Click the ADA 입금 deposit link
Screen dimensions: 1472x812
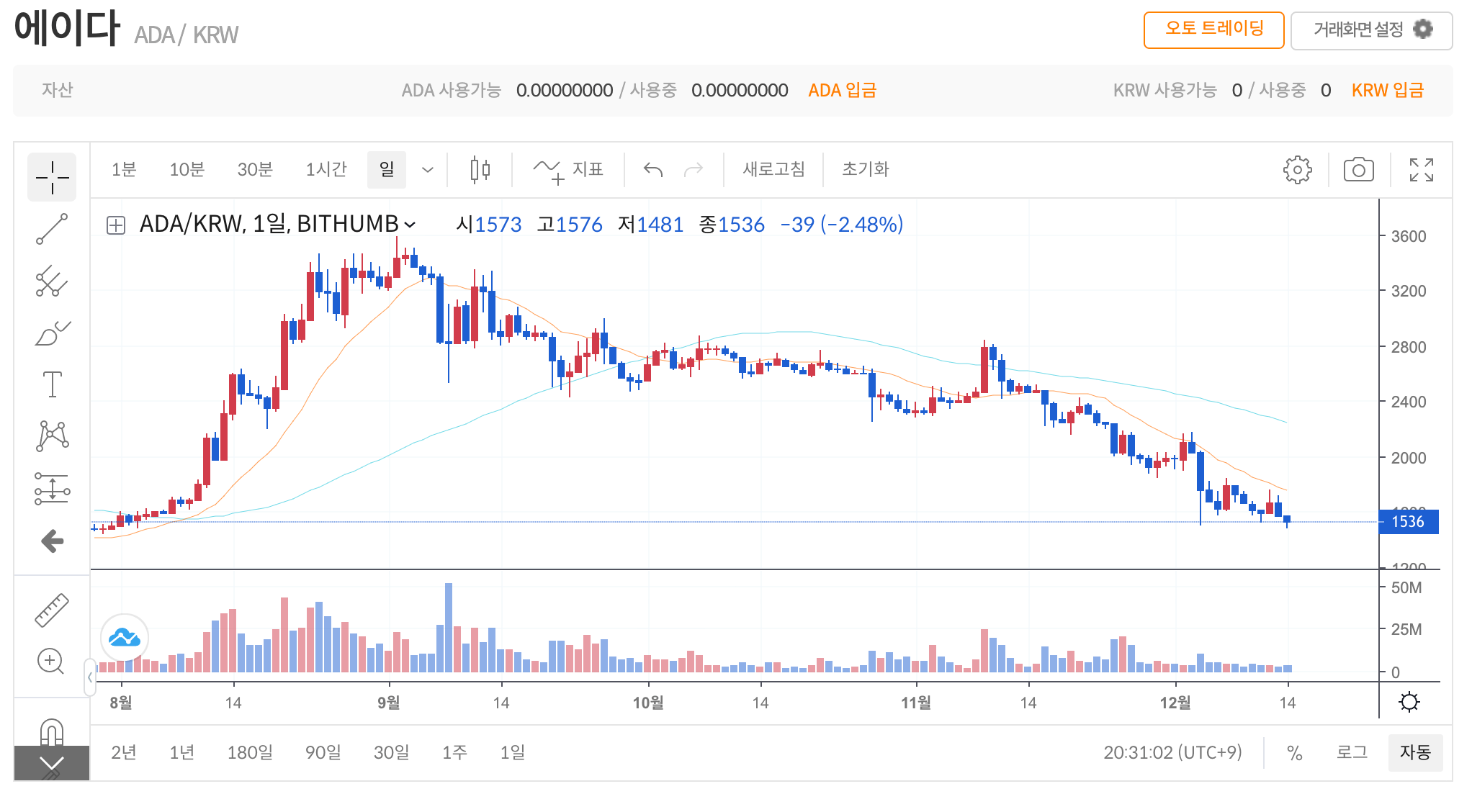pos(842,91)
